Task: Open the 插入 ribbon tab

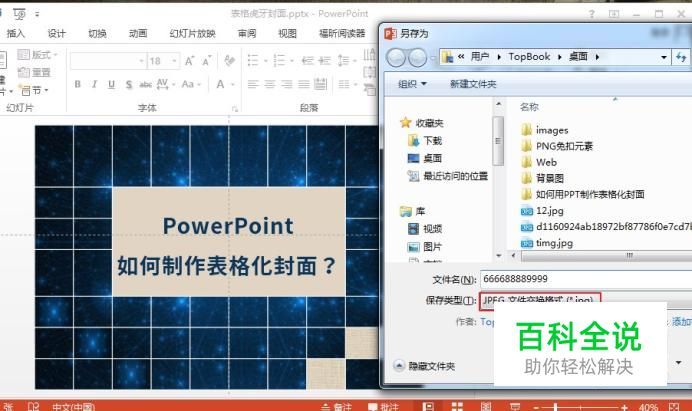Action: click(16, 34)
